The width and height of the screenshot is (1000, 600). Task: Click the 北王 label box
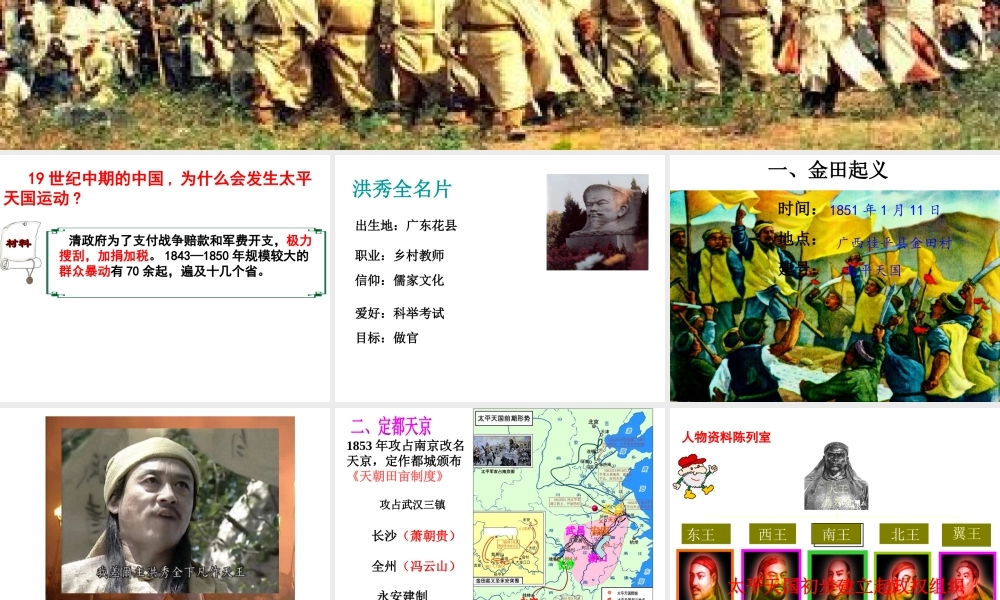pos(904,534)
